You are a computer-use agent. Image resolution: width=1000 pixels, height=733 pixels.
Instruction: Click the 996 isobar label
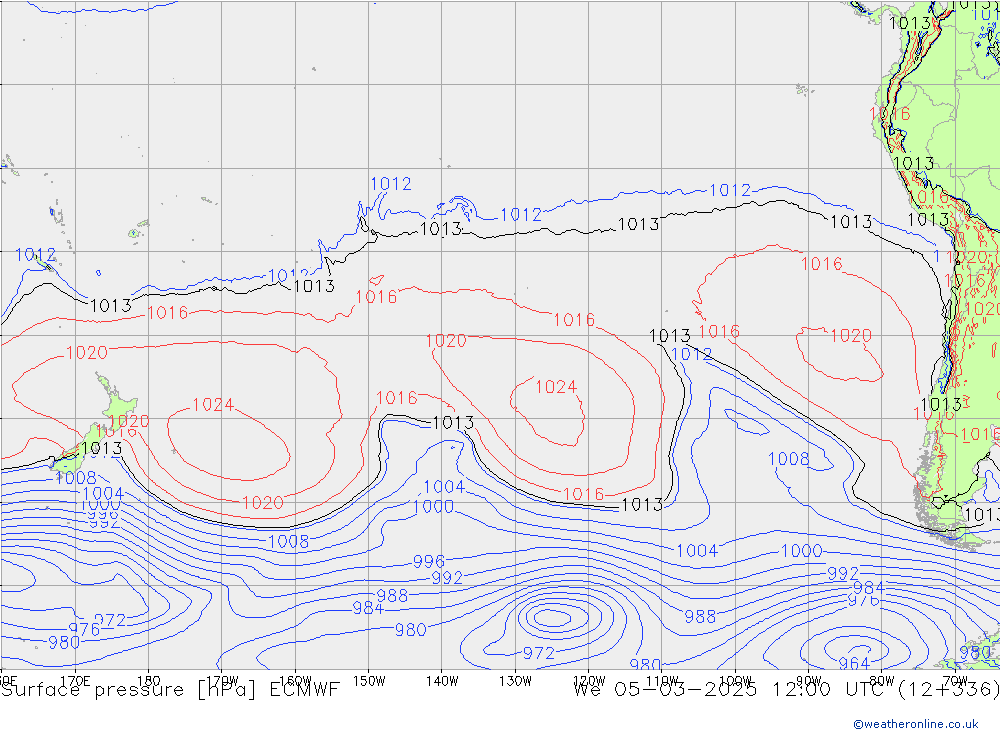click(429, 561)
